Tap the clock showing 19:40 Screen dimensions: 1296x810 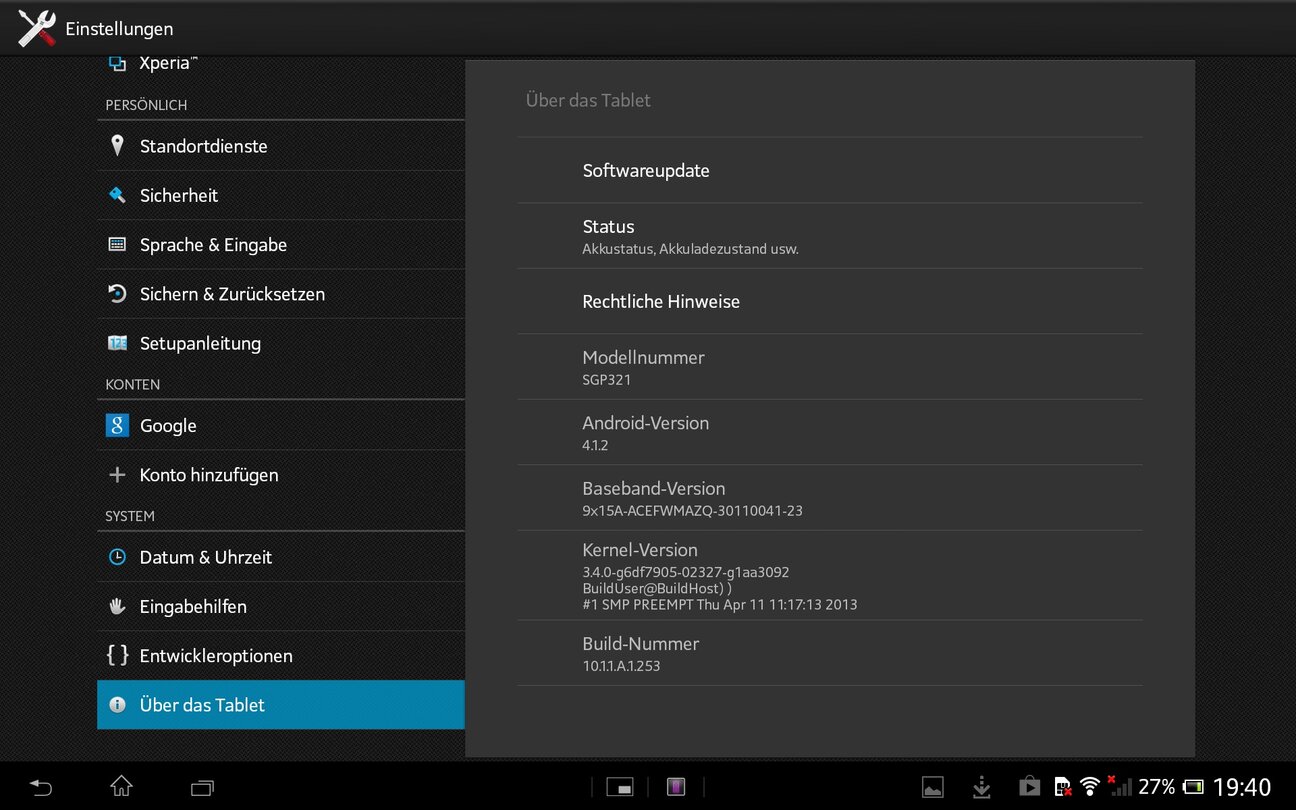(x=1241, y=787)
